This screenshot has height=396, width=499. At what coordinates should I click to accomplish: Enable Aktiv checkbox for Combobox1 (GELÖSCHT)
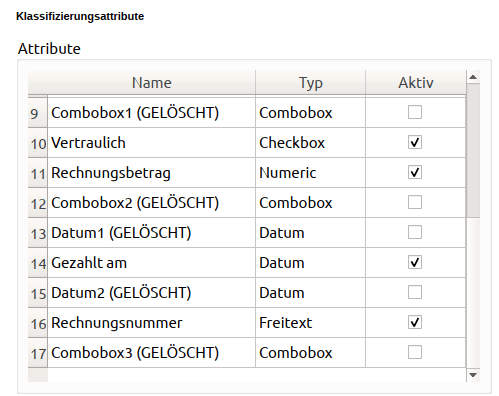pyautogui.click(x=415, y=112)
